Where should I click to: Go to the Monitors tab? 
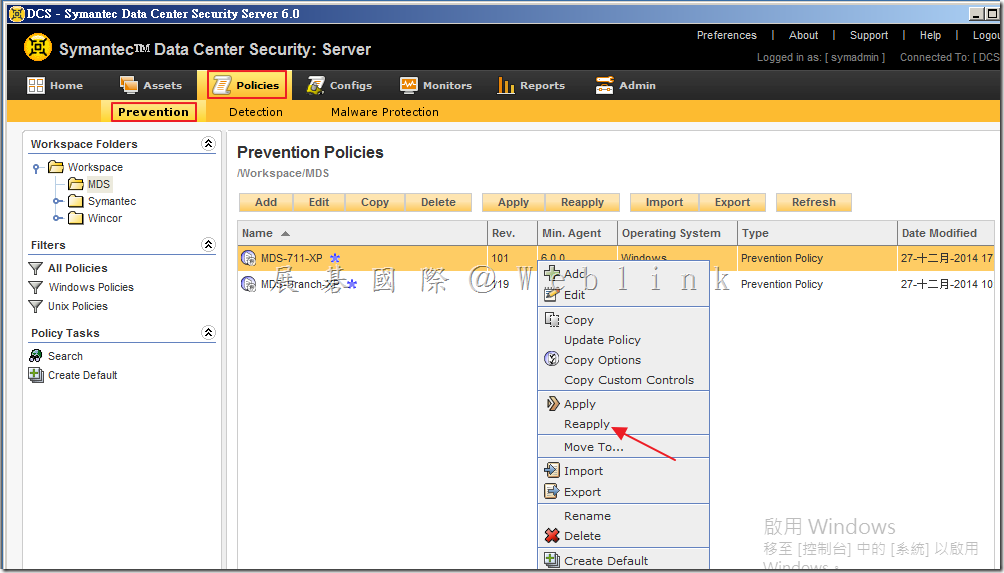436,85
